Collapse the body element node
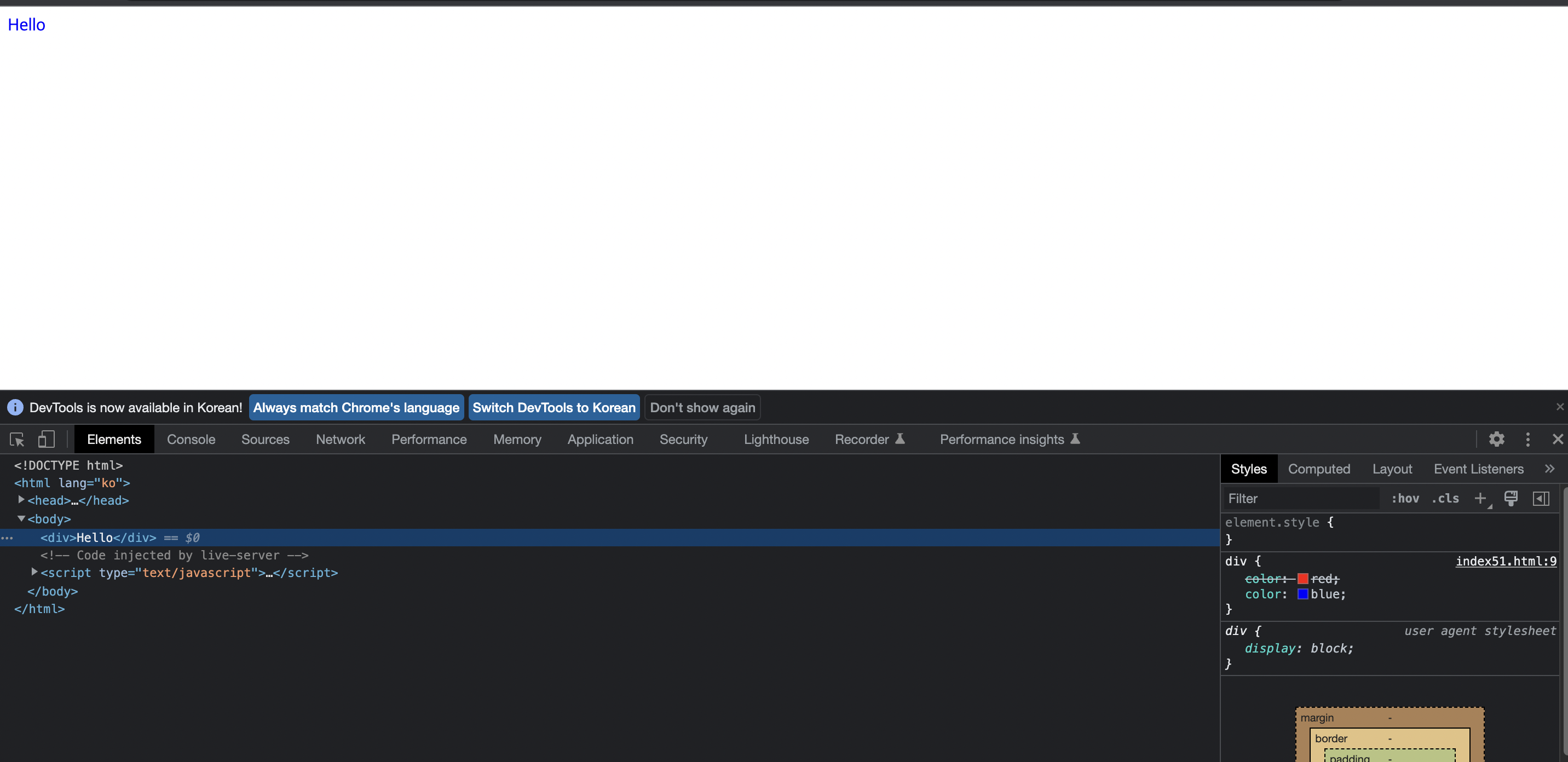This screenshot has height=762, width=1568. [x=21, y=518]
